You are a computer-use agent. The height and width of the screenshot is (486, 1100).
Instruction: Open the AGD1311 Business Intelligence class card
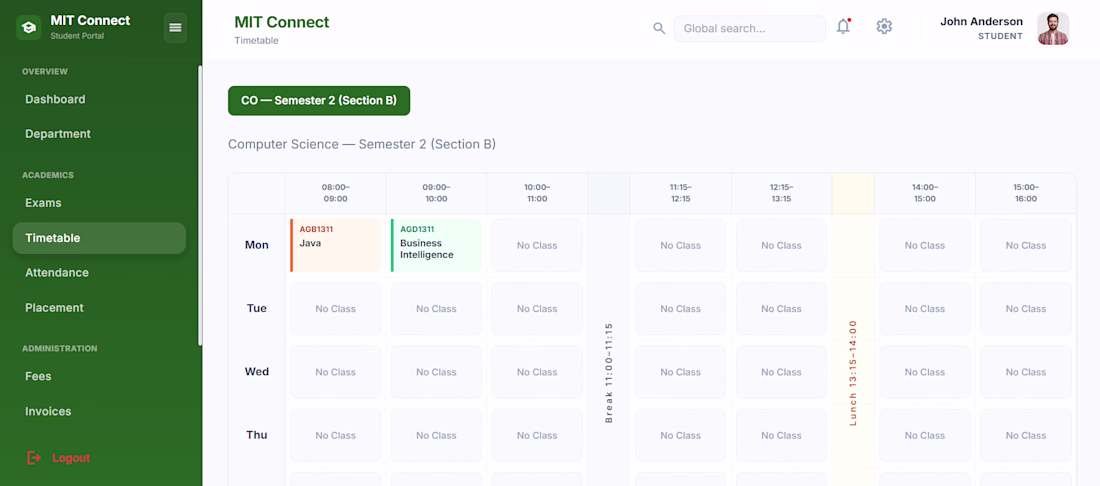click(436, 245)
